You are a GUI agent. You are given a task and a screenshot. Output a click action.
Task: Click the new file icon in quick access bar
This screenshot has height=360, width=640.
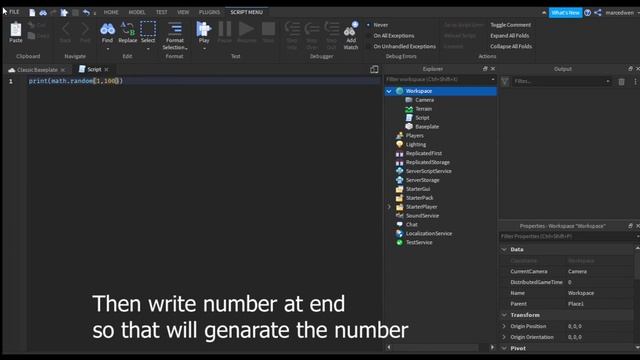pos(32,13)
